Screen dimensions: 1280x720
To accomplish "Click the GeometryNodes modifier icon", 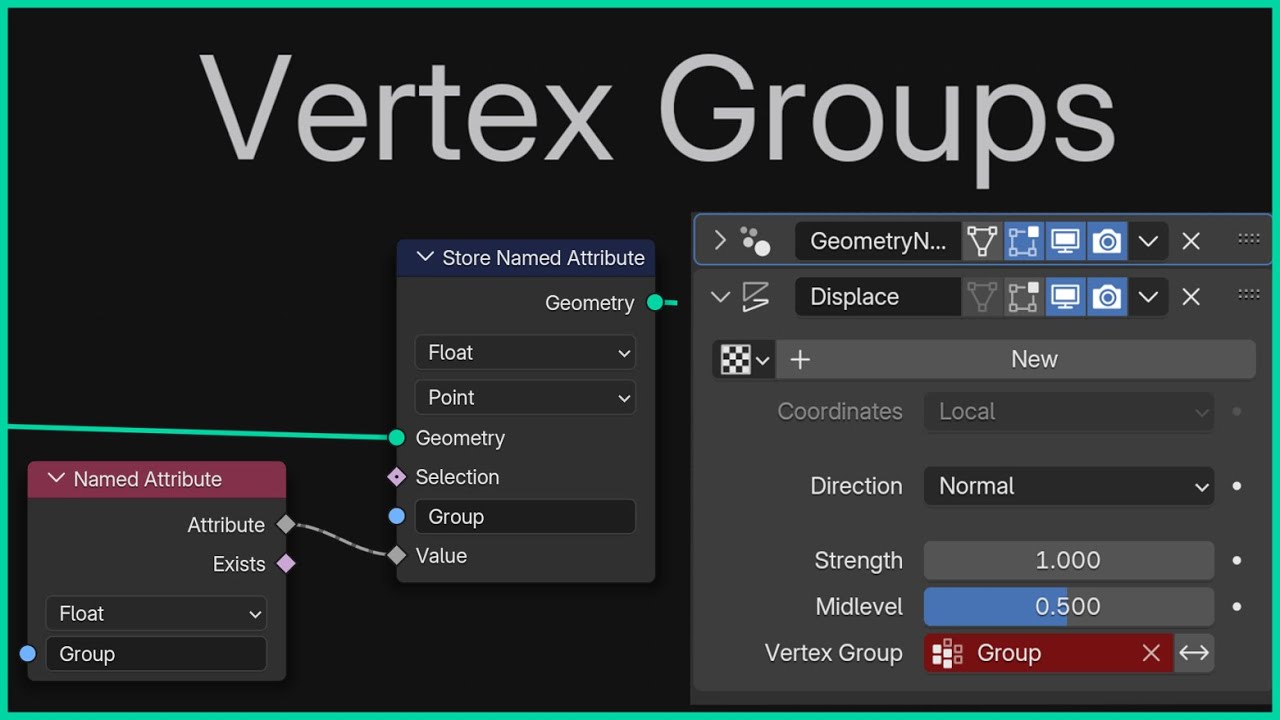I will [755, 241].
